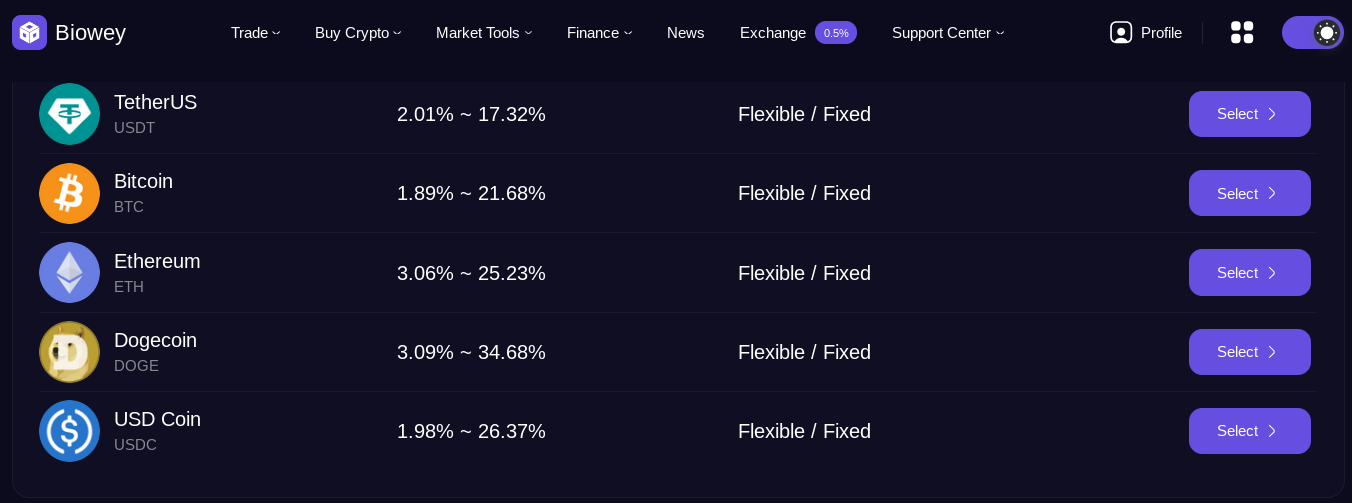Screen dimensions: 1352x503
Task: Toggle the light/dark theme switch
Action: click(1312, 33)
